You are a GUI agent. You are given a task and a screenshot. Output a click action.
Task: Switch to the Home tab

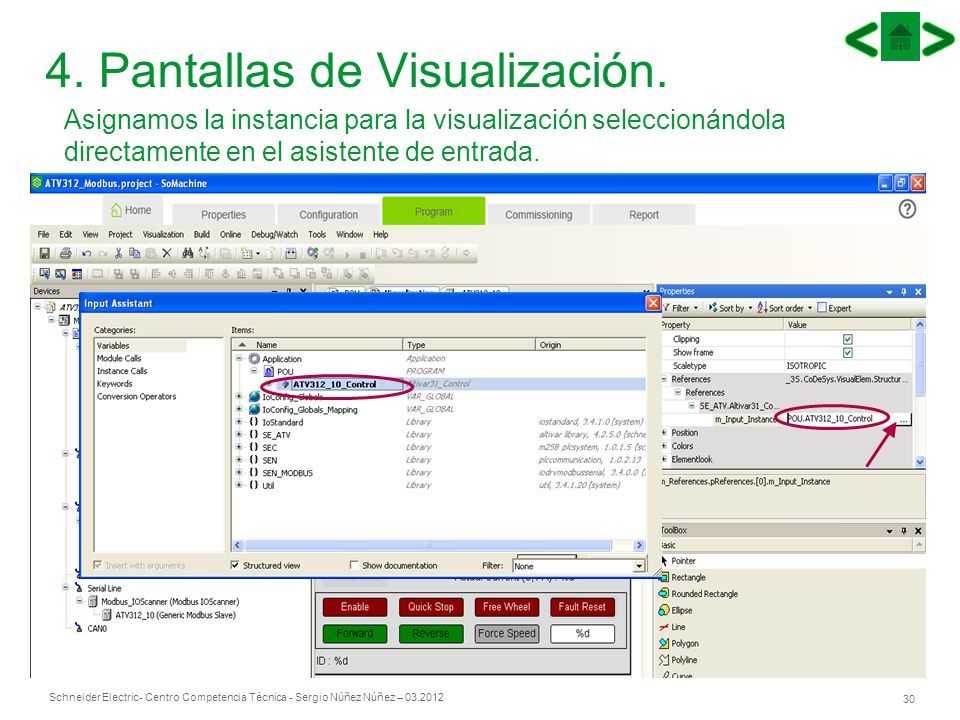pos(131,210)
